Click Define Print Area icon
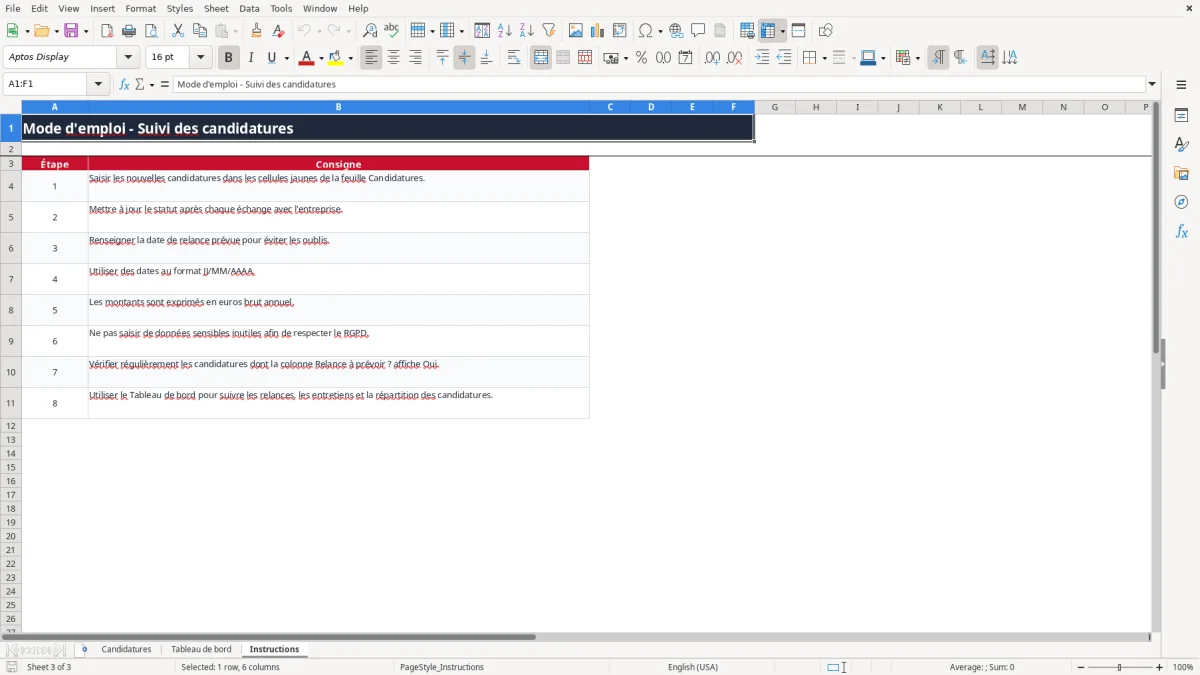This screenshot has height=675, width=1200. (747, 31)
